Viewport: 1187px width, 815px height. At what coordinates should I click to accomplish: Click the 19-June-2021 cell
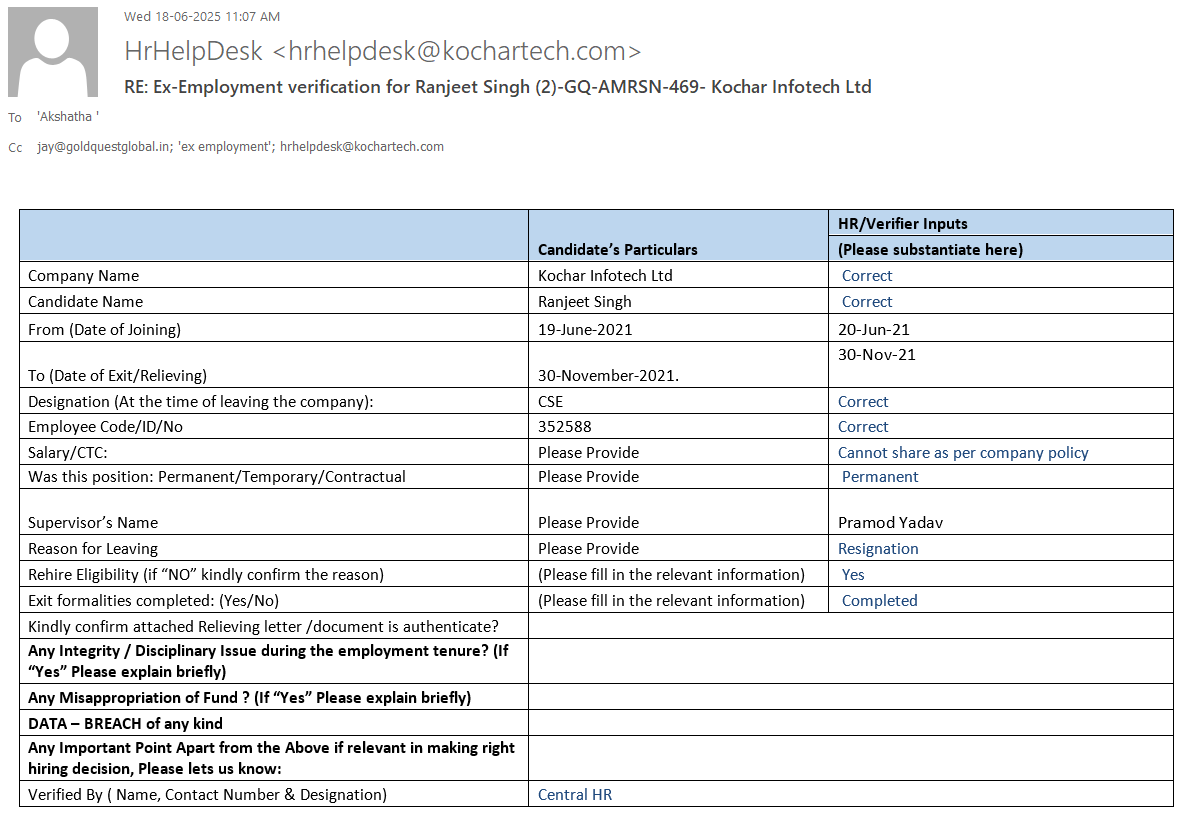click(584, 329)
